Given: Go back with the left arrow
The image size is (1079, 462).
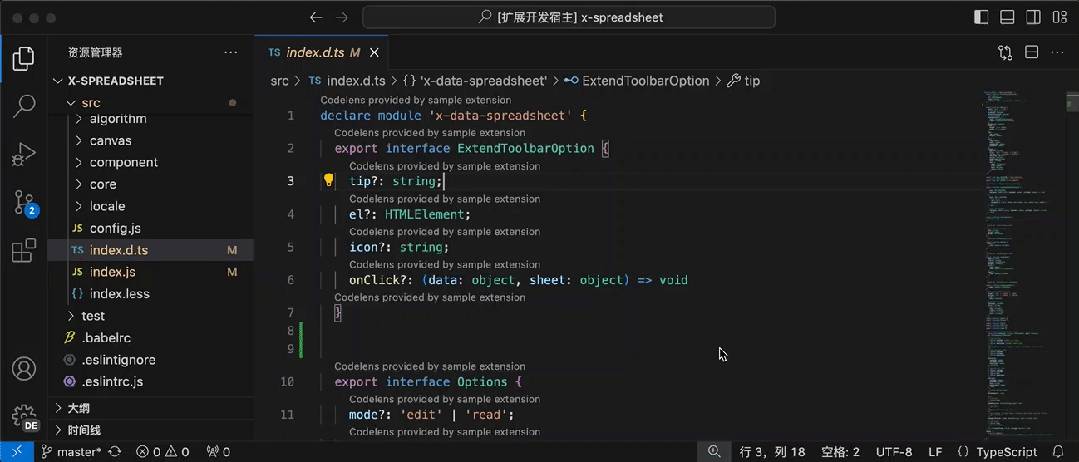Looking at the screenshot, I should click(316, 17).
